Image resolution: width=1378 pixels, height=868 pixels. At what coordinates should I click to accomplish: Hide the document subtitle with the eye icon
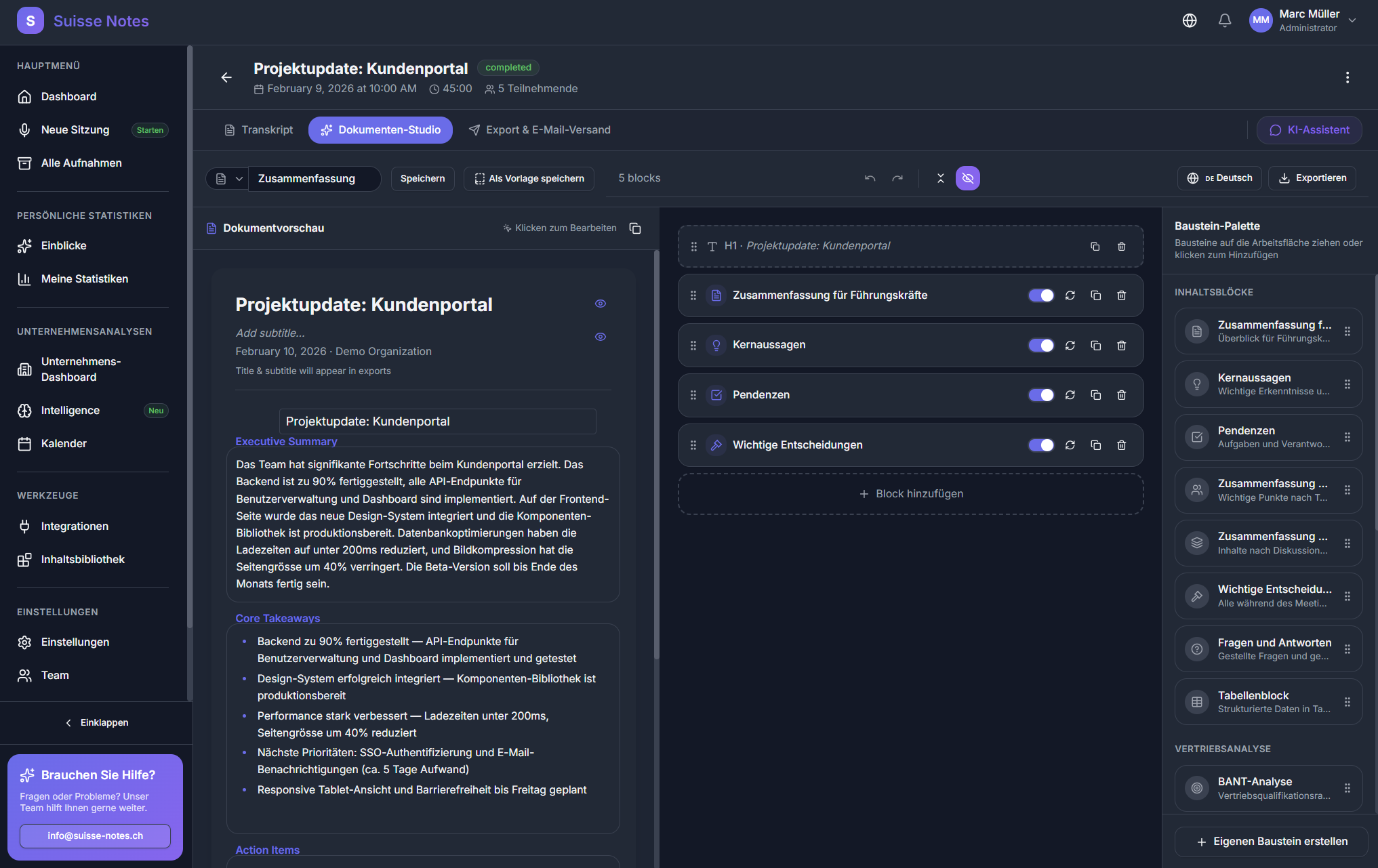600,336
